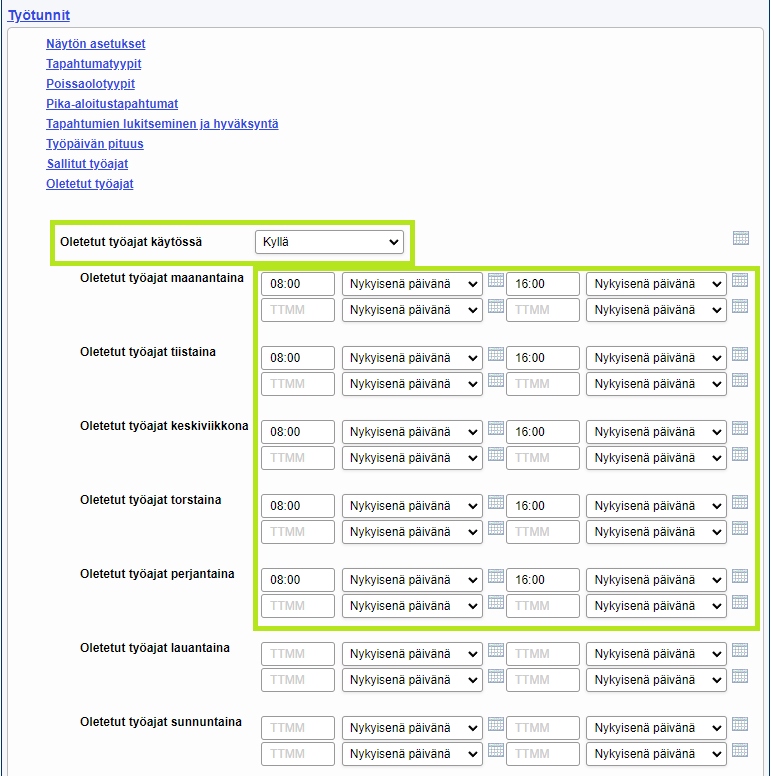772x776 pixels.
Task: Open Monday first-row end day dropdown
Action: click(x=656, y=284)
